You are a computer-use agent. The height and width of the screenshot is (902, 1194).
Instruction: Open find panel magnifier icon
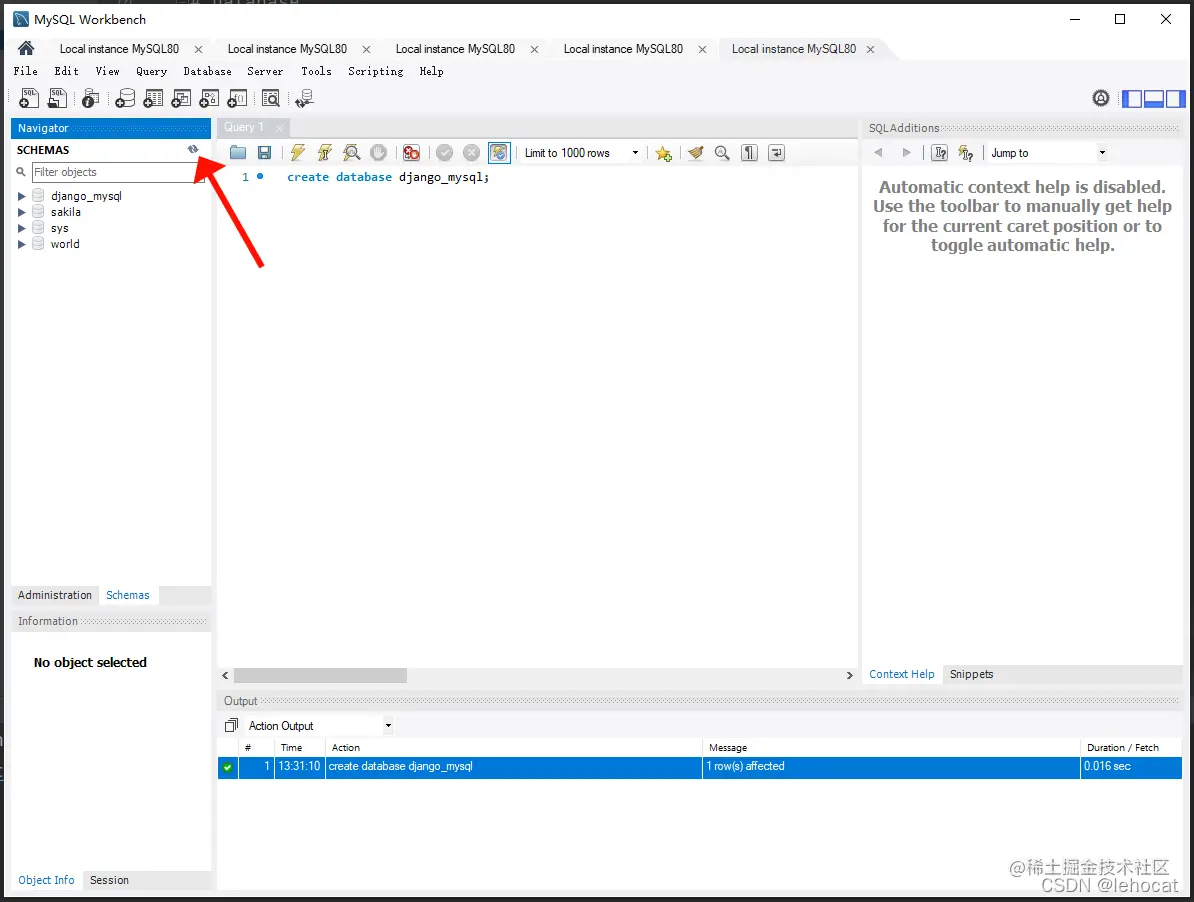point(722,153)
